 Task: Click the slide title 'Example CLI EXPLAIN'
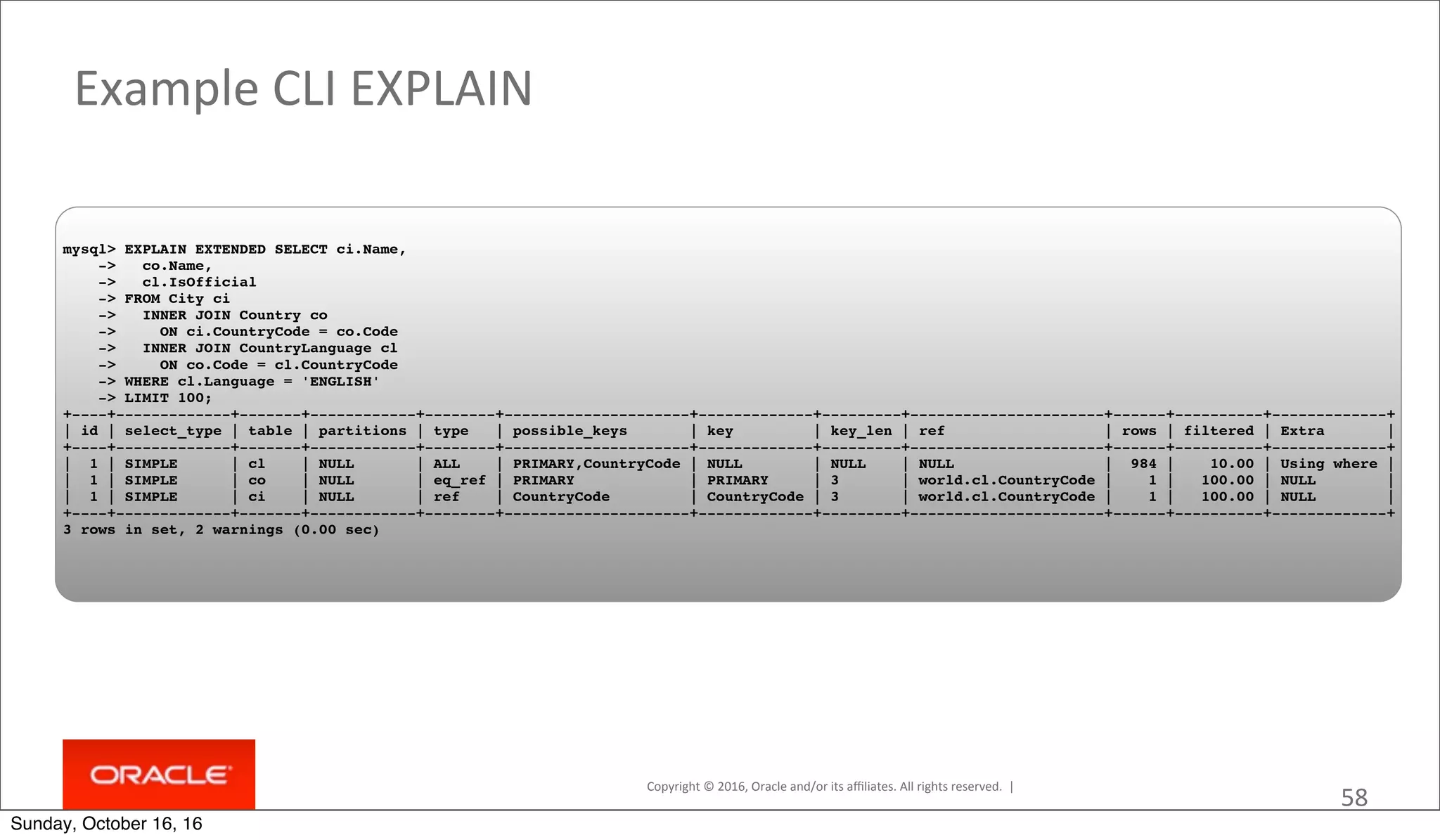tap(304, 89)
